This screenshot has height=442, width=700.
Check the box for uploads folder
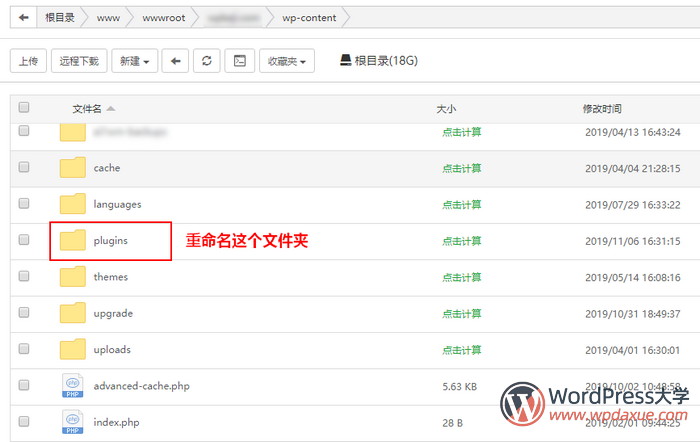coord(24,349)
